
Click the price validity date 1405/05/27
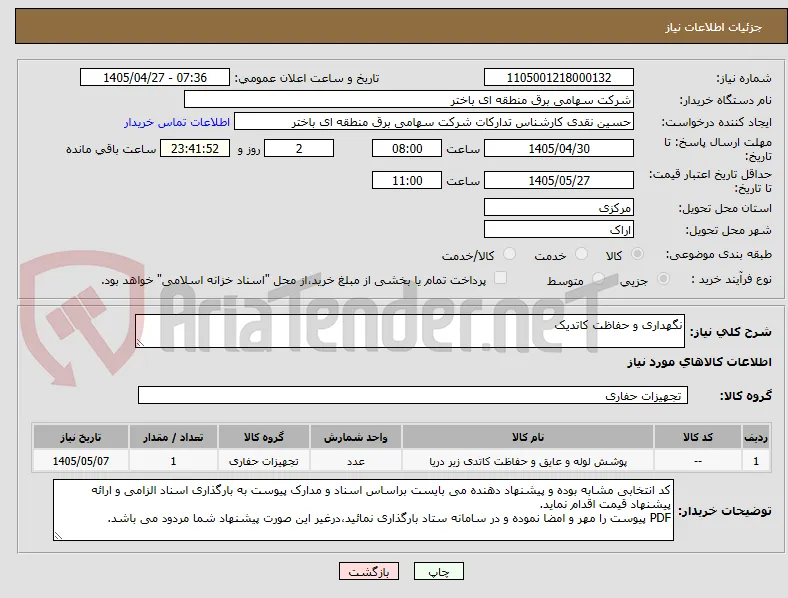pos(559,180)
